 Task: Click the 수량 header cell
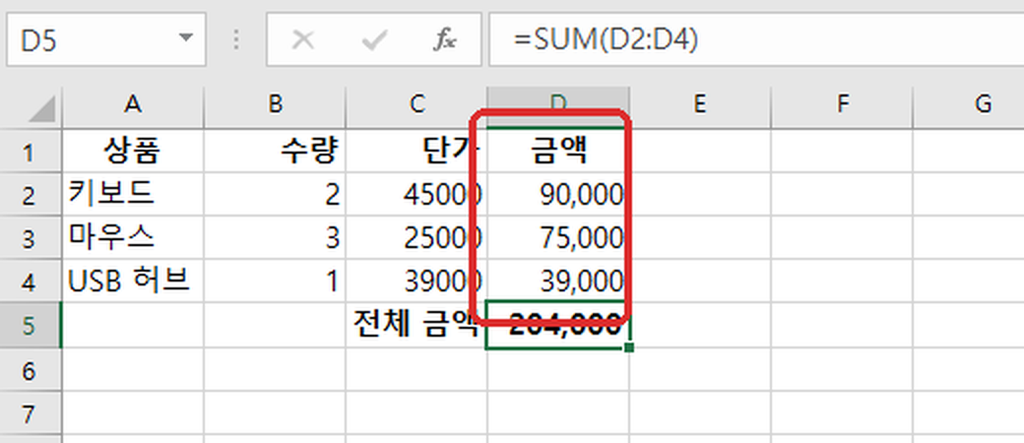[275, 152]
